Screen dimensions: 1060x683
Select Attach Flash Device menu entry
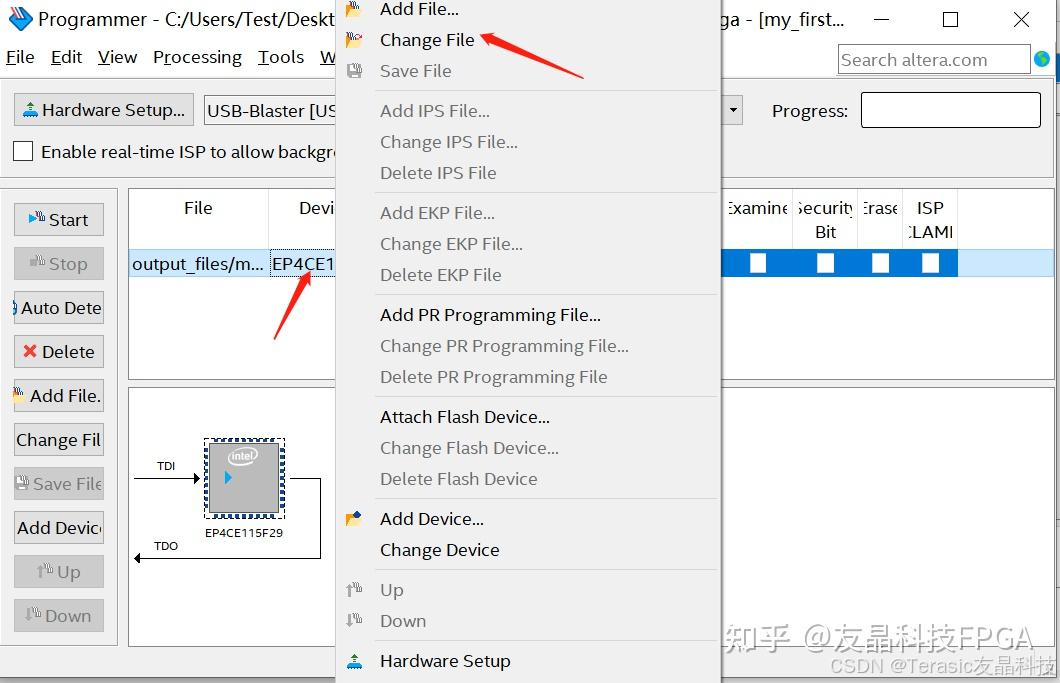pyautogui.click(x=464, y=417)
